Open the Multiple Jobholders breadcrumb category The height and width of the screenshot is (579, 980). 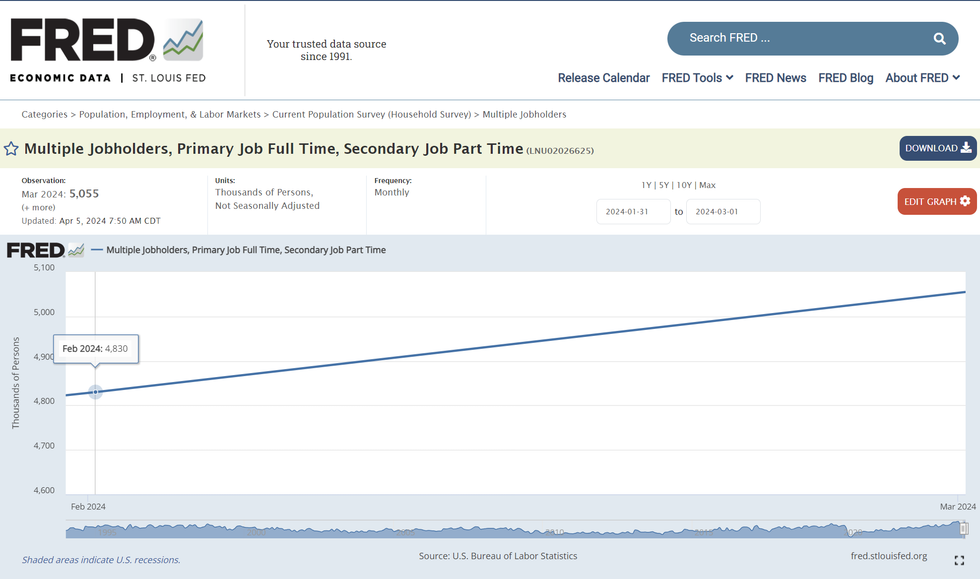point(524,115)
